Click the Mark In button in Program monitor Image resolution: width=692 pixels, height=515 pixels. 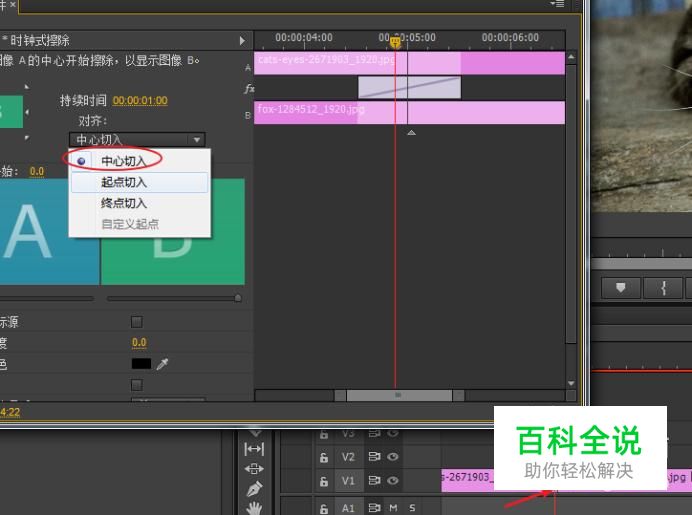(663, 288)
